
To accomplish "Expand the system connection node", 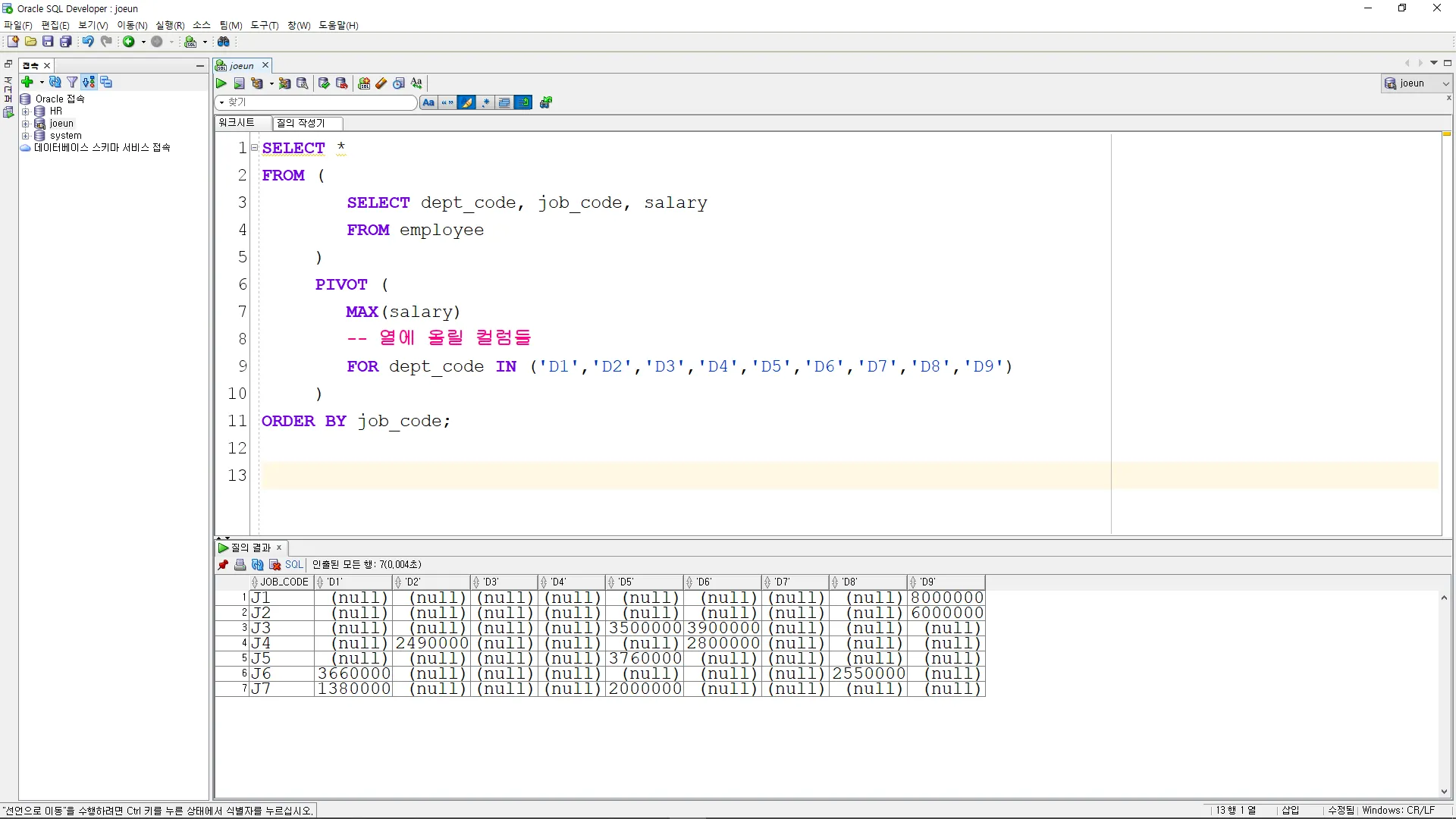I will 26,136.
